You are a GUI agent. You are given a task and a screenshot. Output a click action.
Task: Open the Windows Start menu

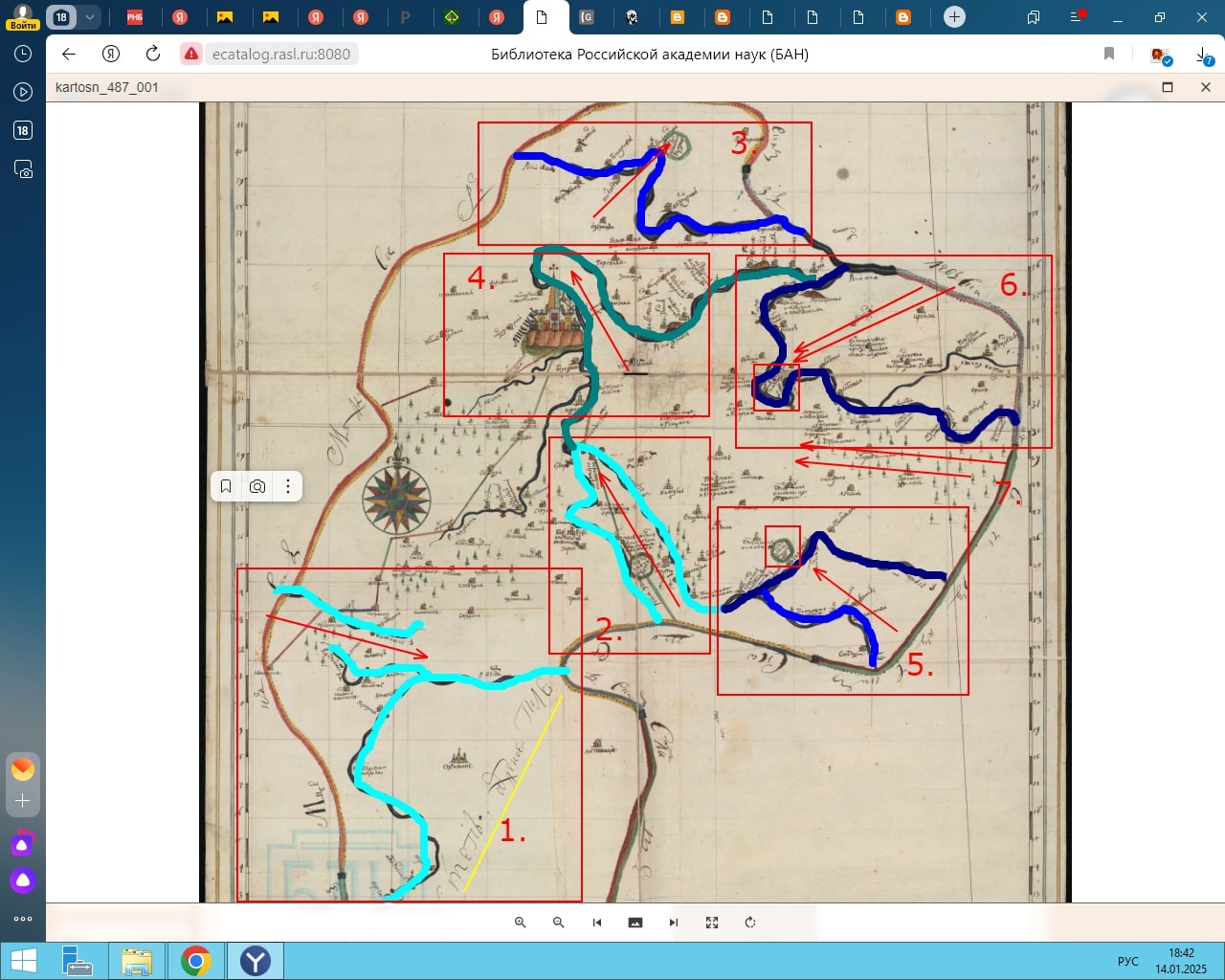24,961
